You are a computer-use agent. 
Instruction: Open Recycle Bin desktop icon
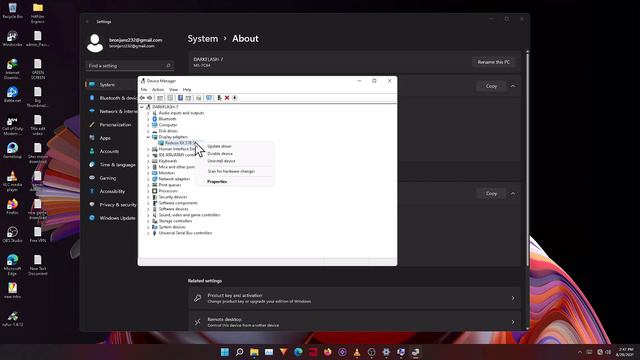coord(12,11)
